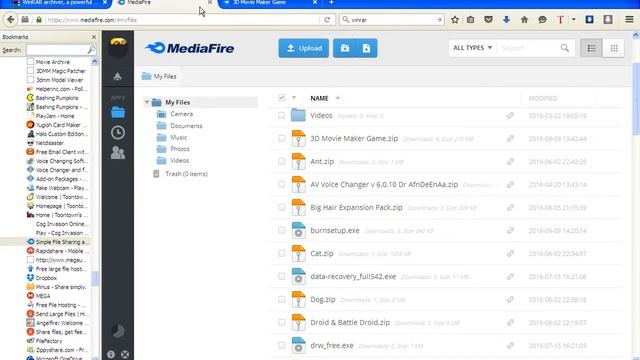Screen dimensions: 640x360
Task: Click the new folder icon button
Action: (x=345, y=48)
